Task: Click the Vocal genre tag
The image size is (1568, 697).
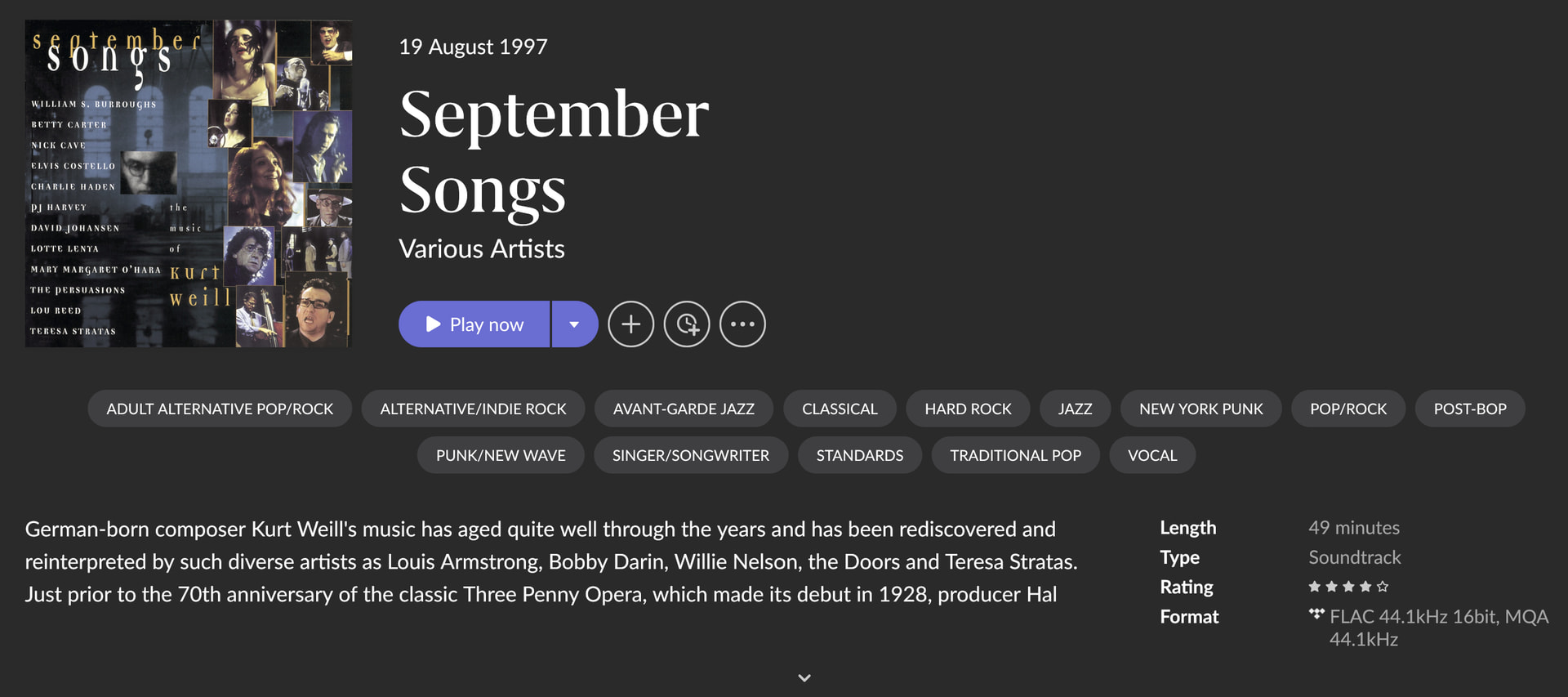Action: click(x=1152, y=455)
